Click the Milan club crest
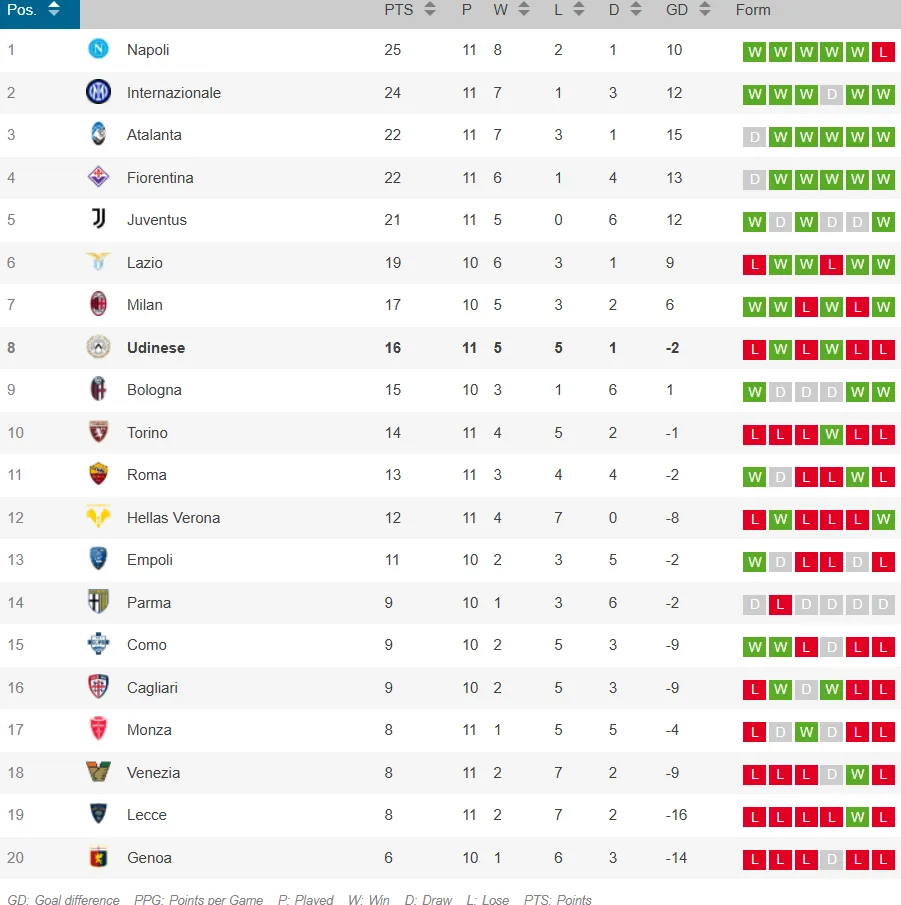 [x=98, y=305]
